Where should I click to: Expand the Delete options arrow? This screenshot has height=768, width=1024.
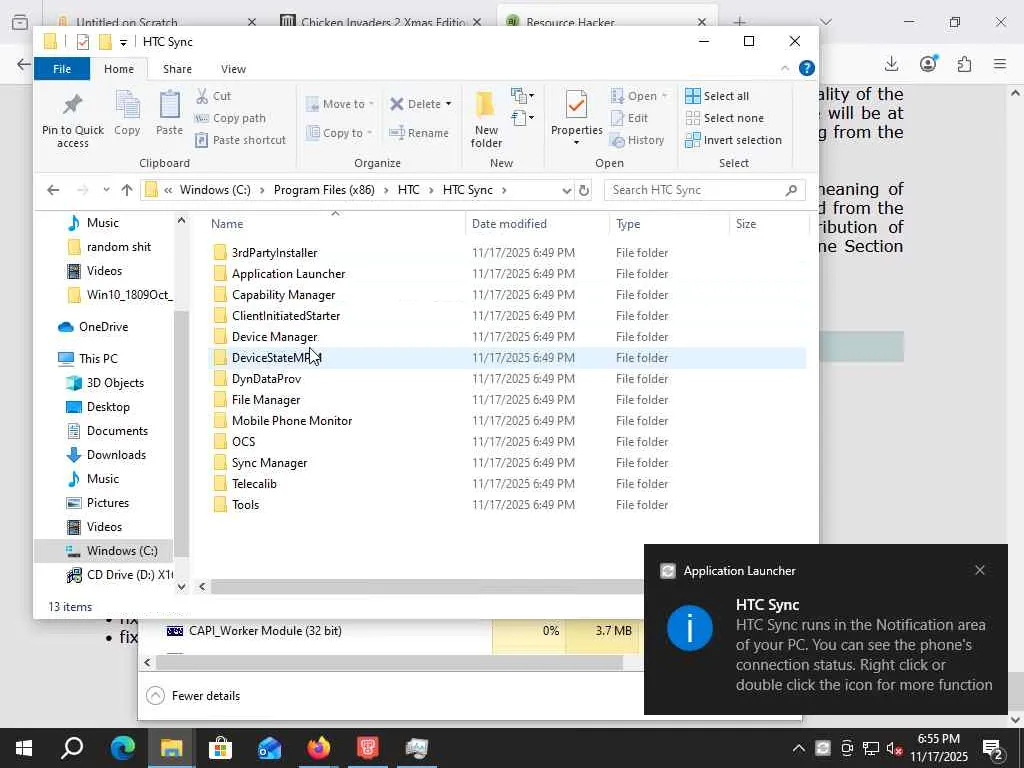pos(448,104)
